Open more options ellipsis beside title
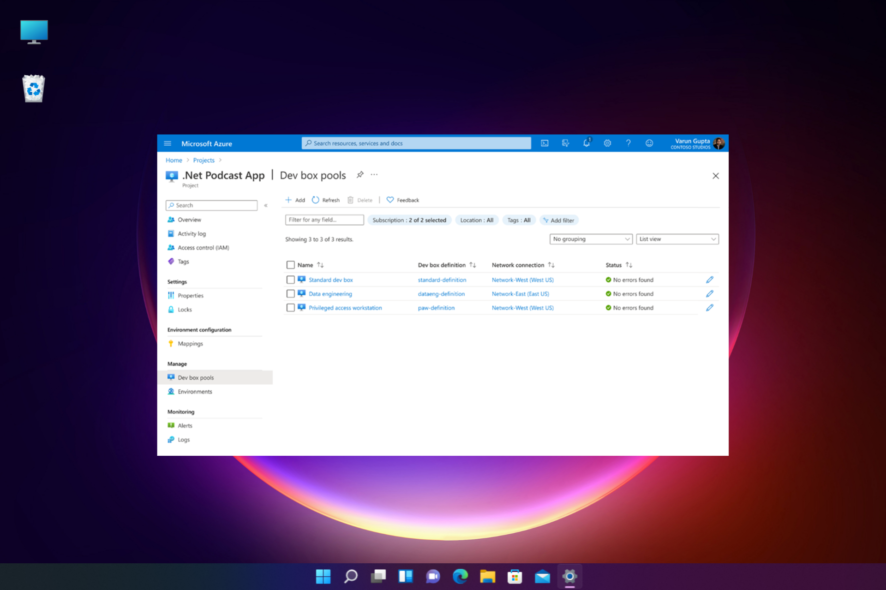This screenshot has width=886, height=590. click(374, 175)
